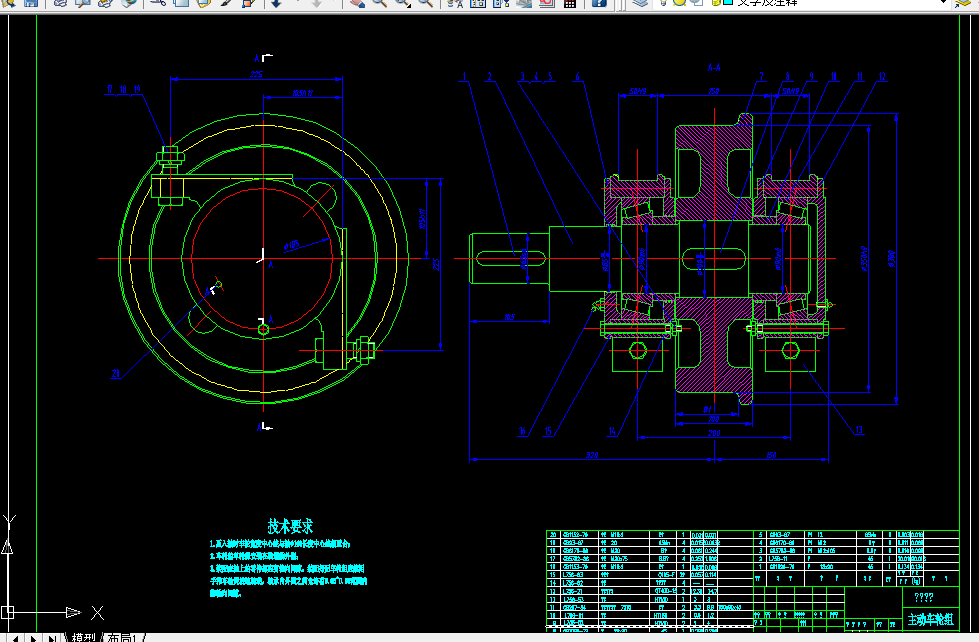This screenshot has width=979, height=642.
Task: Click the previous-tab left arrow at bottom
Action: click(x=18, y=638)
